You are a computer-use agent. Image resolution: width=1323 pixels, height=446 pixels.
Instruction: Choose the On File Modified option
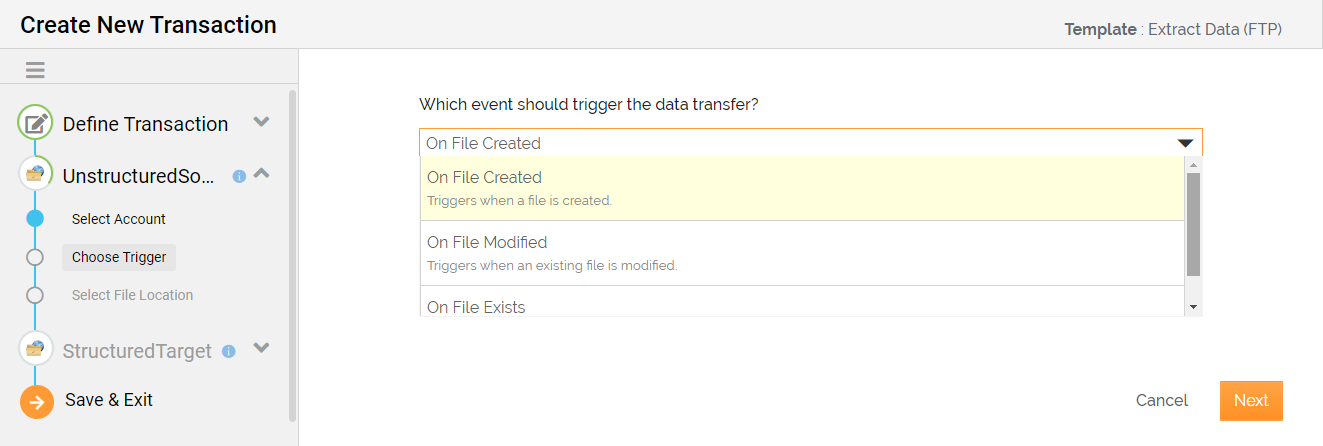[802, 253]
